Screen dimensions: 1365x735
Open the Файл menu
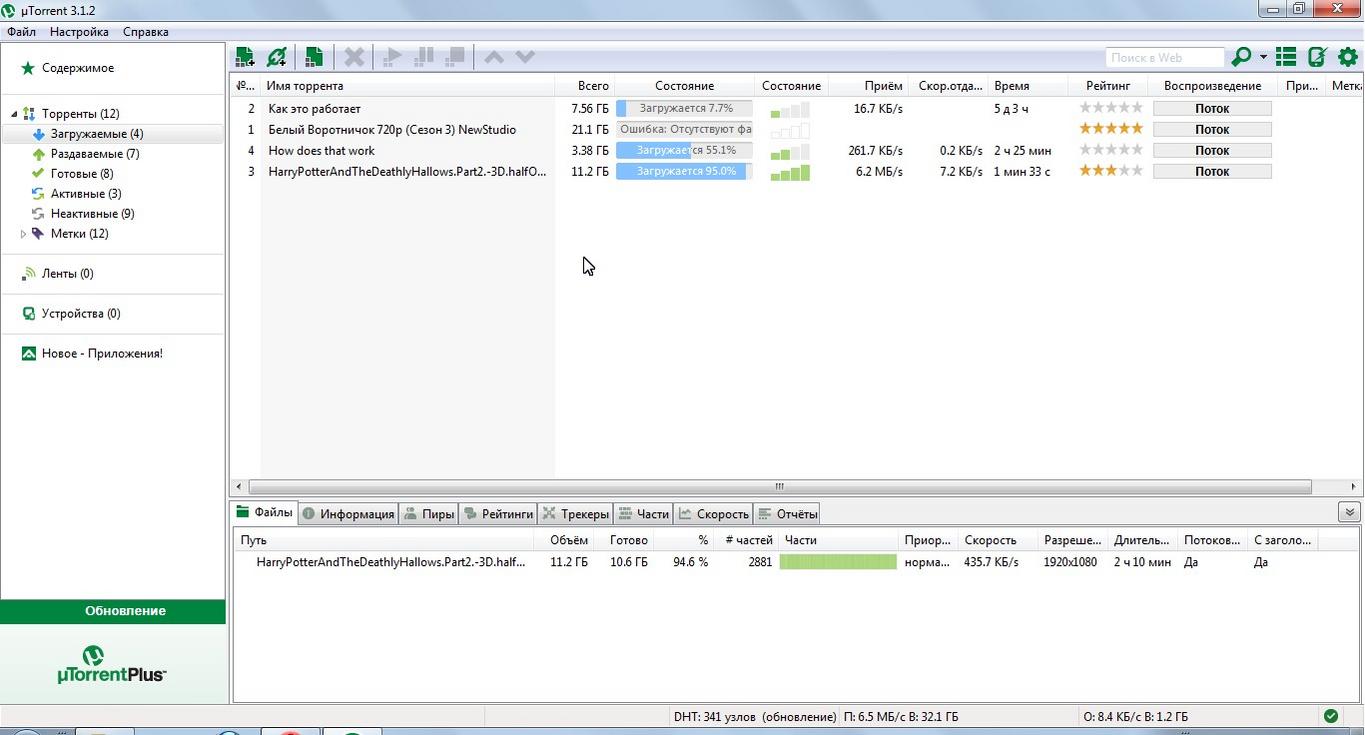tap(21, 31)
